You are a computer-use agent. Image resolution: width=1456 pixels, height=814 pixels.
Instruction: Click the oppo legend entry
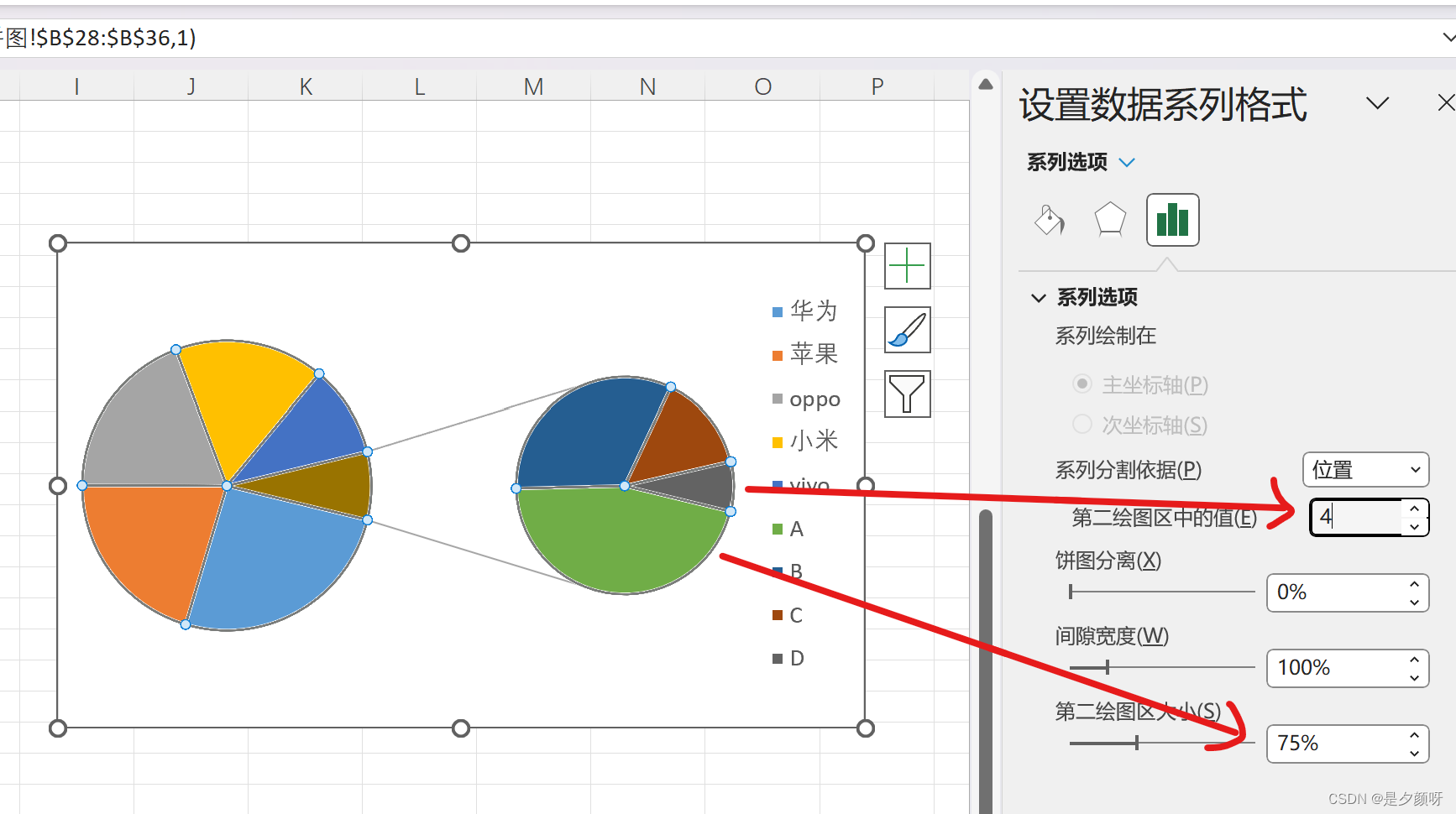[x=806, y=399]
